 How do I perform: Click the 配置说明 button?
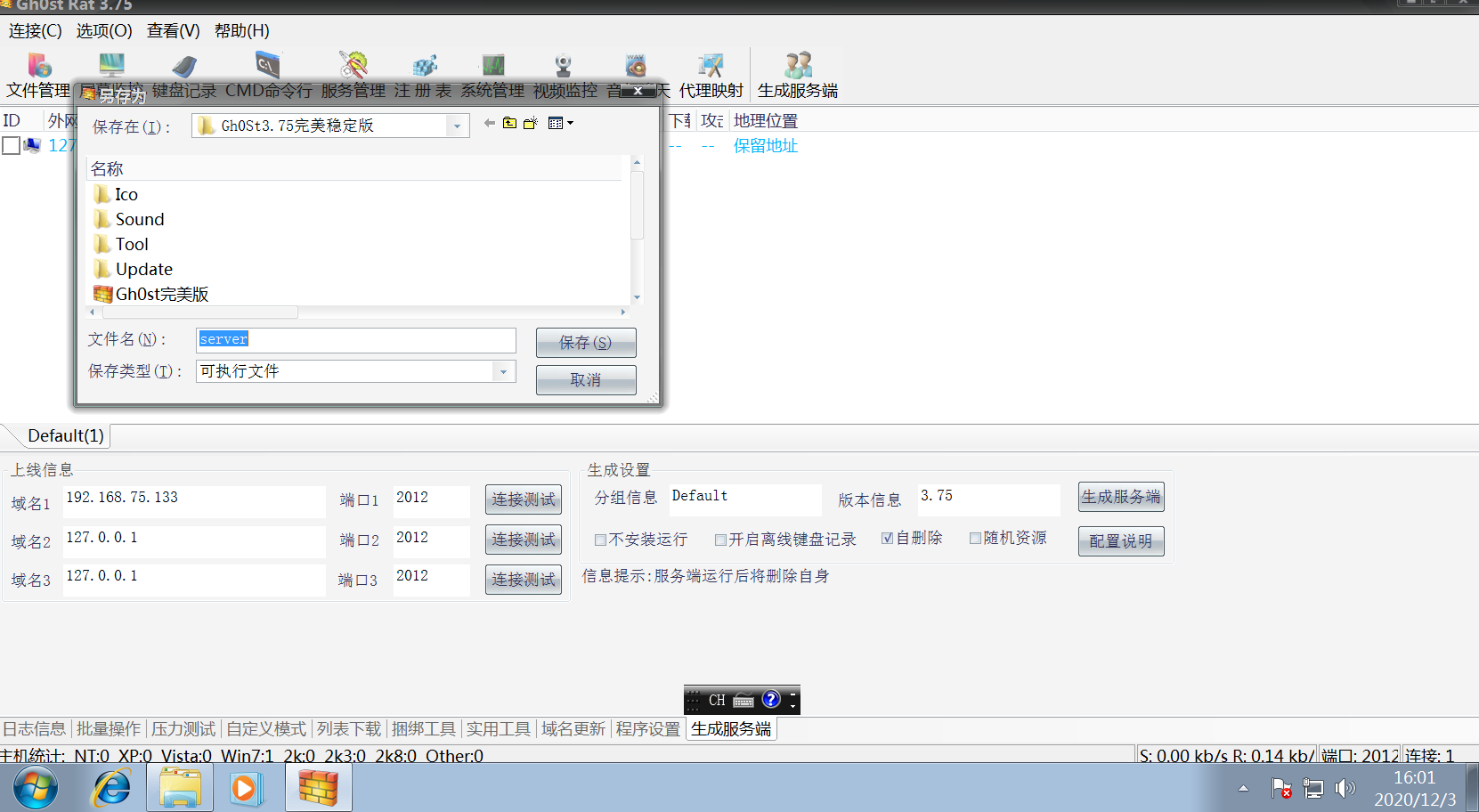1121,541
